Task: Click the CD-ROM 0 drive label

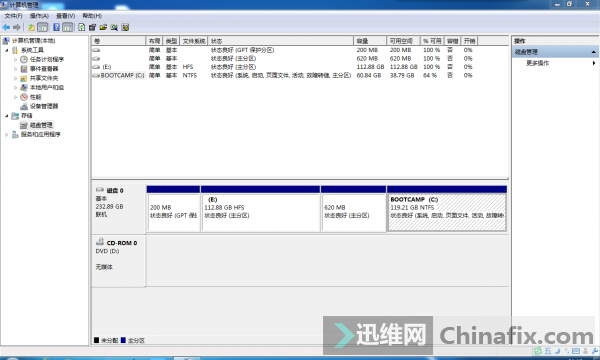Action: coord(122,243)
